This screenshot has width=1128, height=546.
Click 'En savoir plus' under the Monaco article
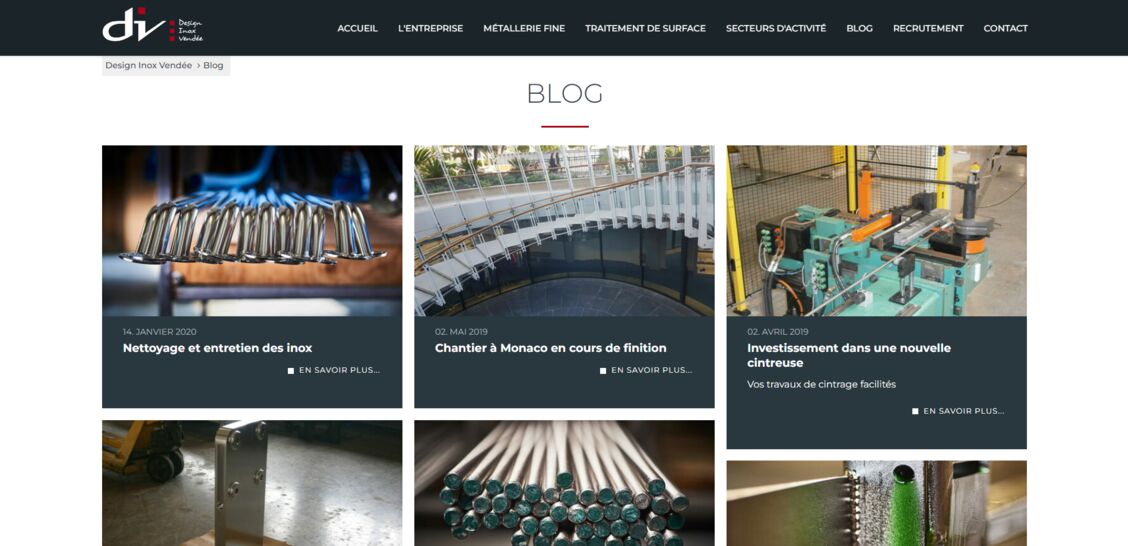tap(646, 370)
